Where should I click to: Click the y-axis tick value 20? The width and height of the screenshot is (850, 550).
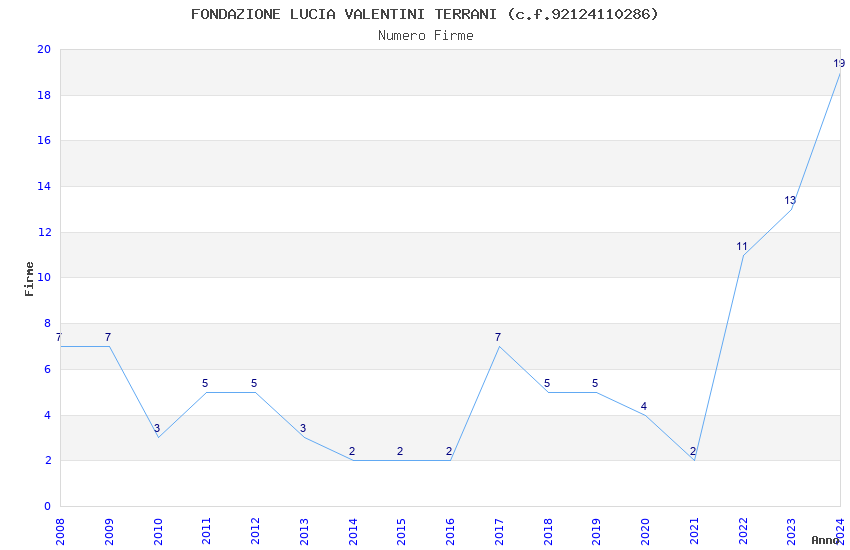pyautogui.click(x=44, y=49)
